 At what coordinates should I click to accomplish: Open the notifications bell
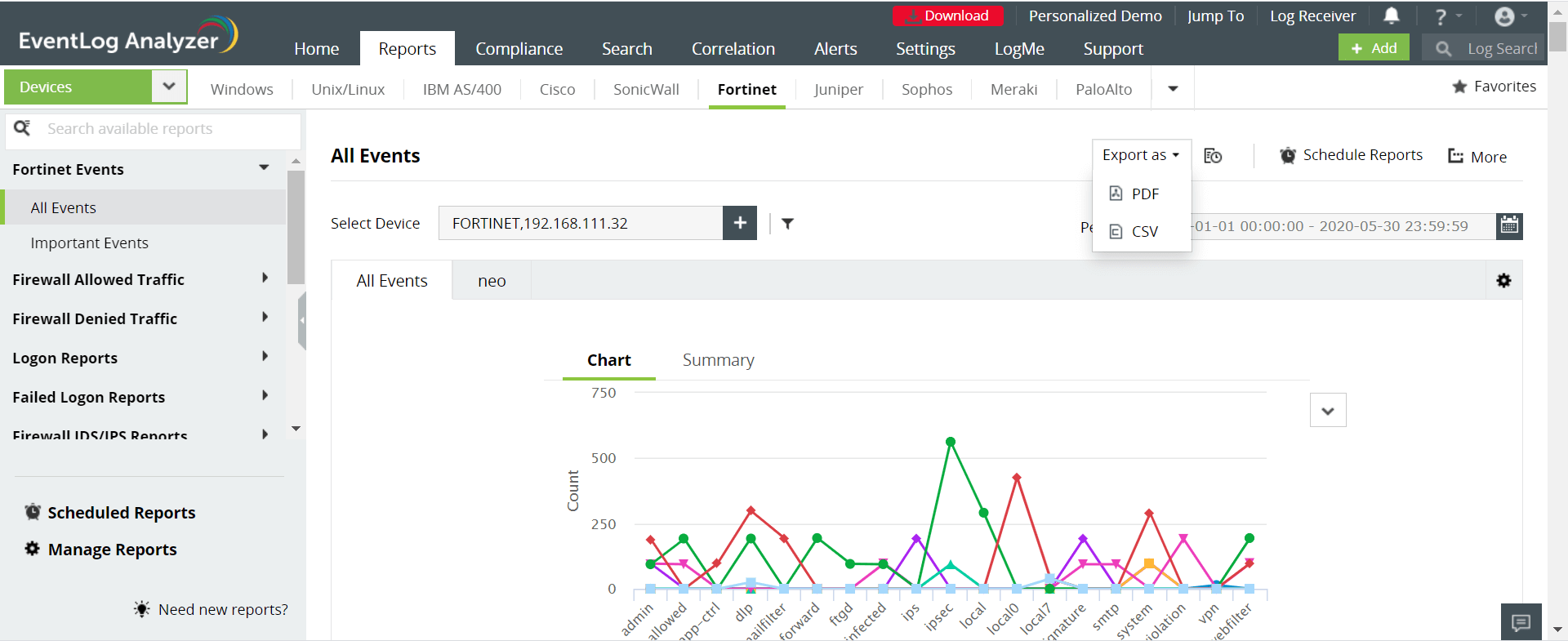click(x=1392, y=16)
